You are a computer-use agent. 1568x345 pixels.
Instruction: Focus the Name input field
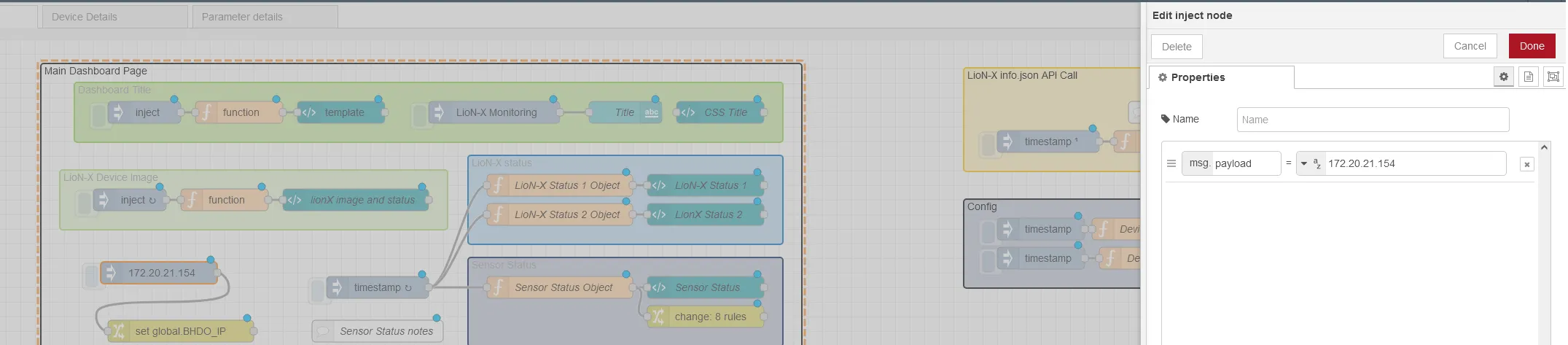[1373, 120]
